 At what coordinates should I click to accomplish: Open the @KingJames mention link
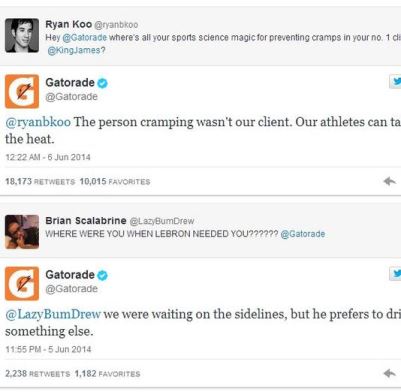pyautogui.click(x=76, y=50)
